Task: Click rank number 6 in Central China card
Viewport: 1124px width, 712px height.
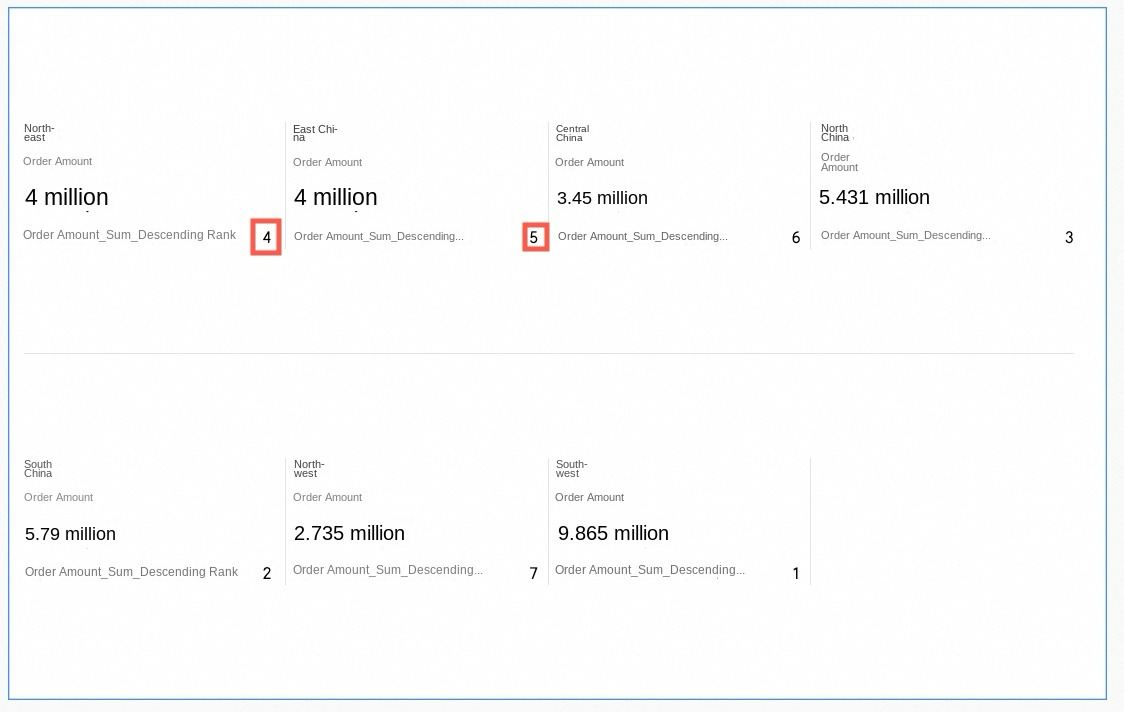Action: pyautogui.click(x=796, y=238)
